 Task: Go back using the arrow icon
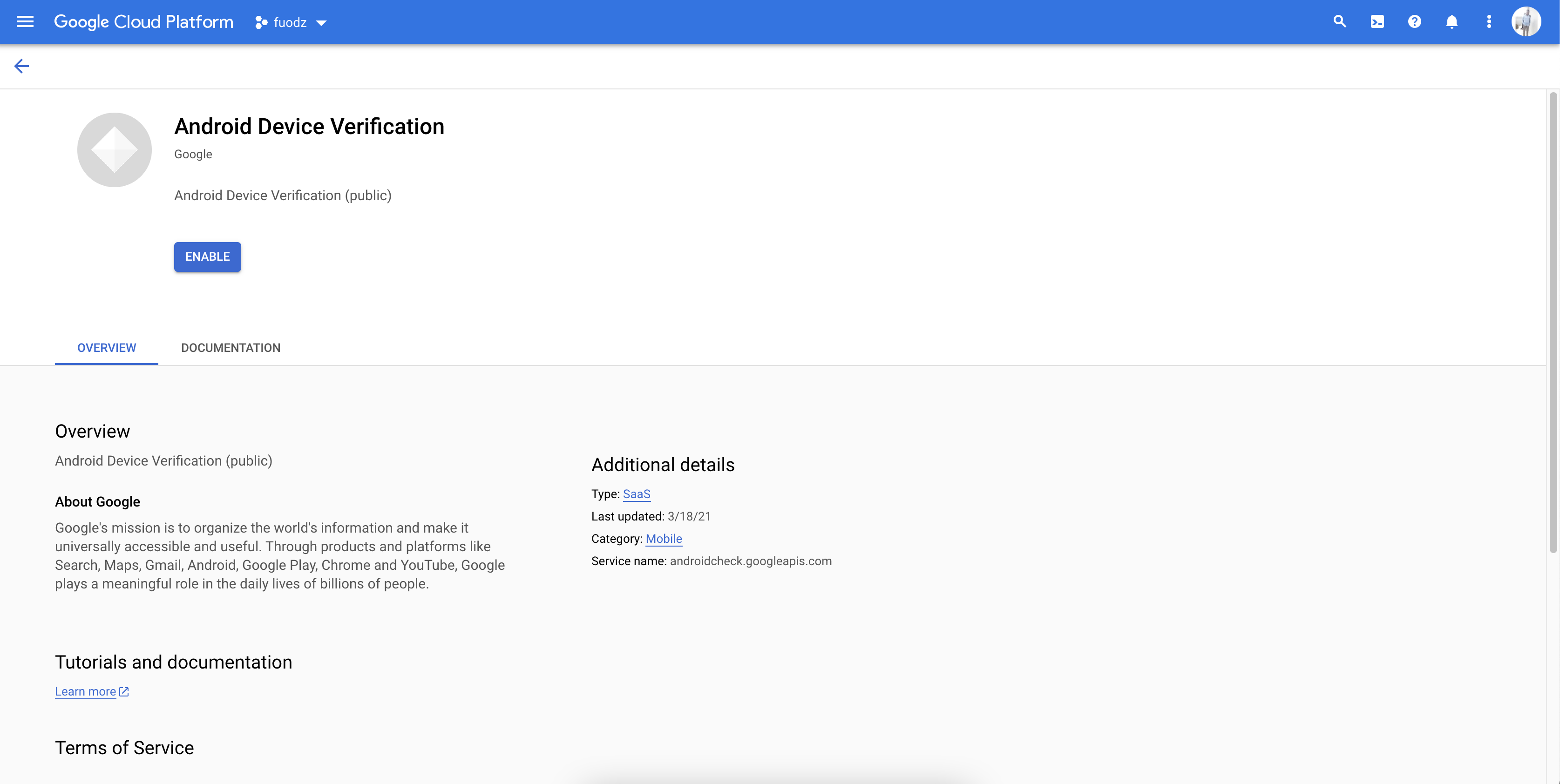click(22, 66)
